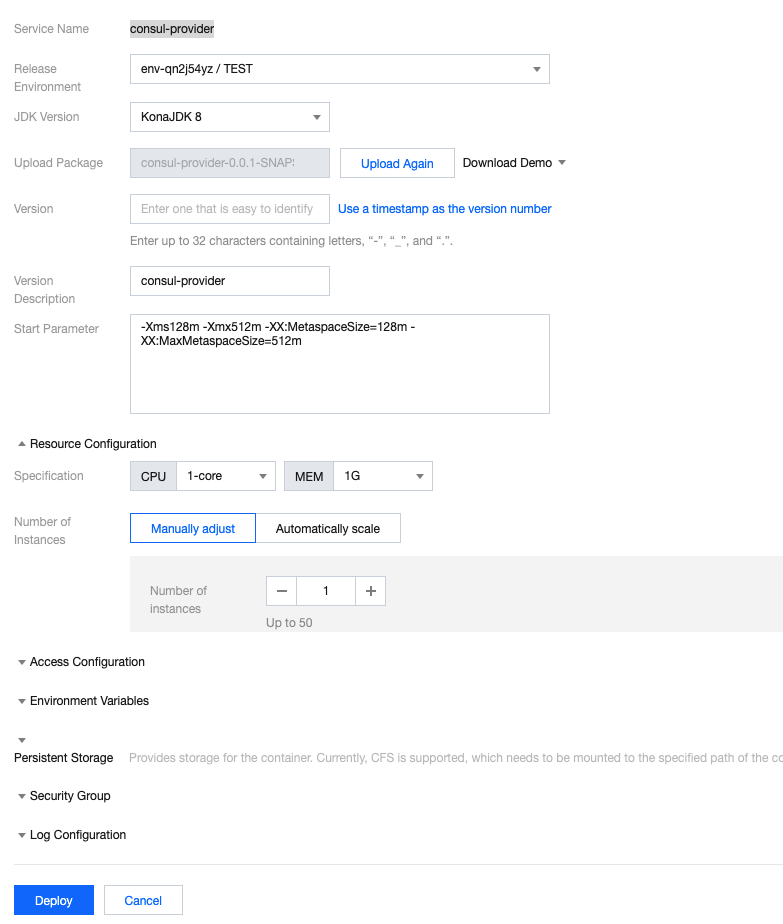Increase number of instances with plus
The width and height of the screenshot is (783, 924).
(x=370, y=591)
